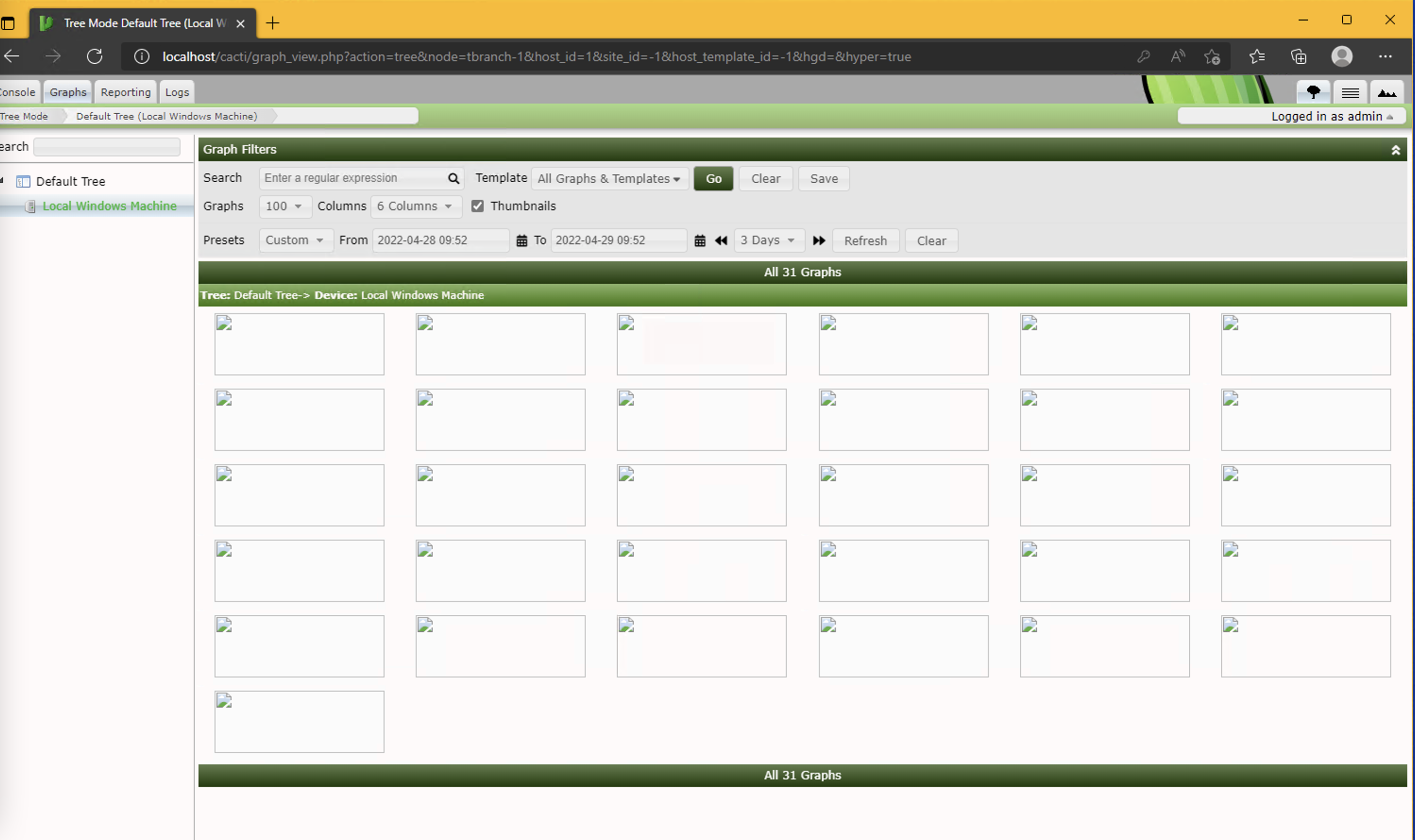The width and height of the screenshot is (1415, 840).
Task: Open the browser Favorites list icon
Action: coord(1256,57)
